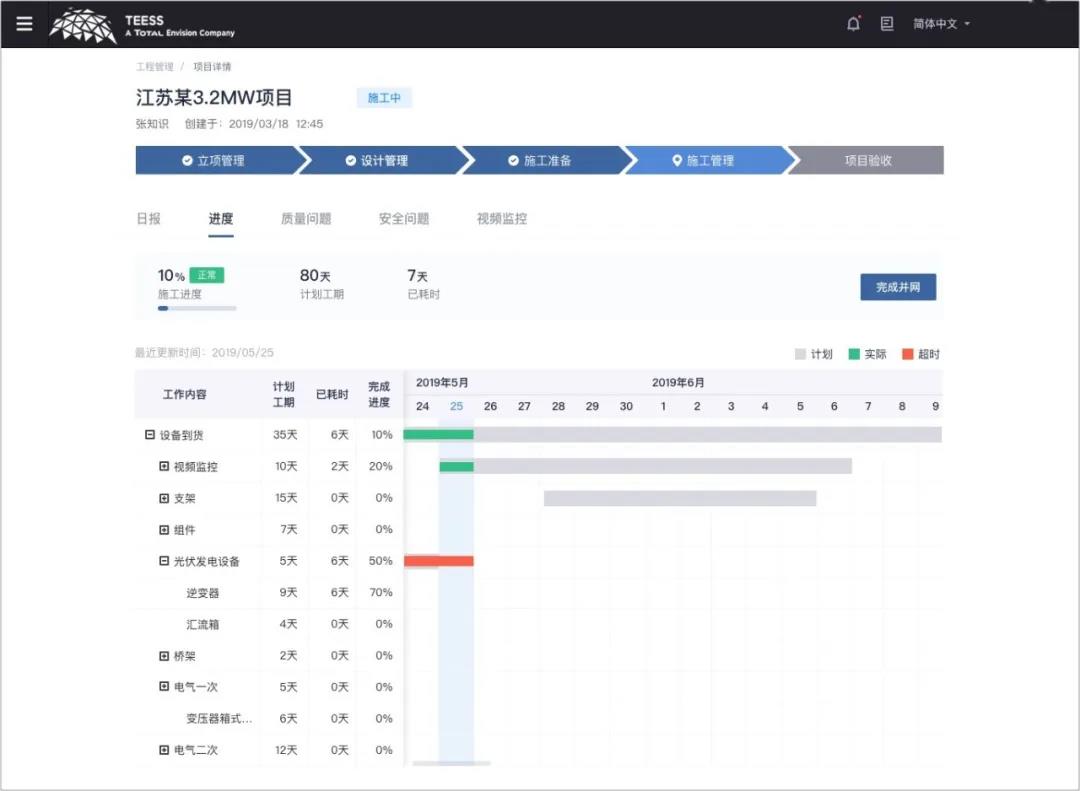Click the 施工准备 stage step
Screen dimensions: 1080x791
(x=540, y=160)
